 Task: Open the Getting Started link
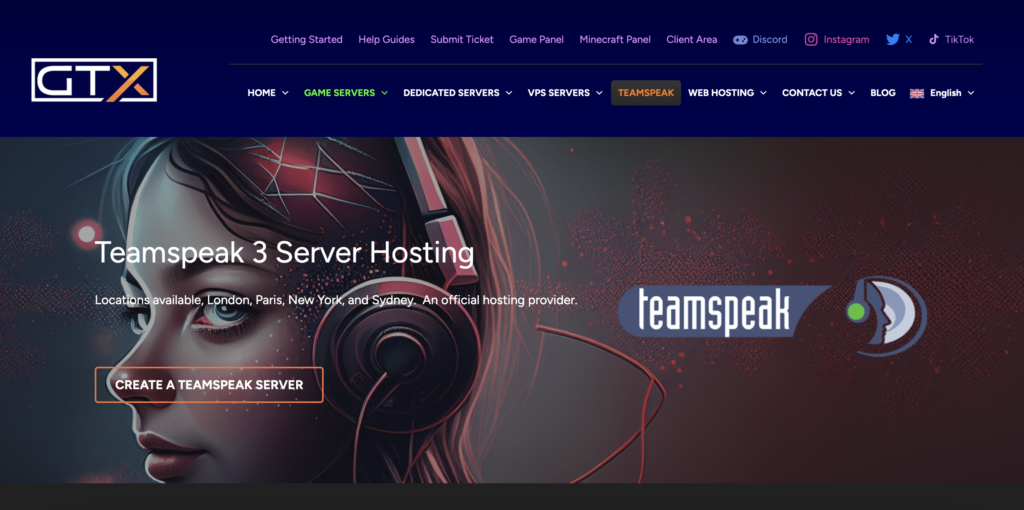click(x=306, y=40)
